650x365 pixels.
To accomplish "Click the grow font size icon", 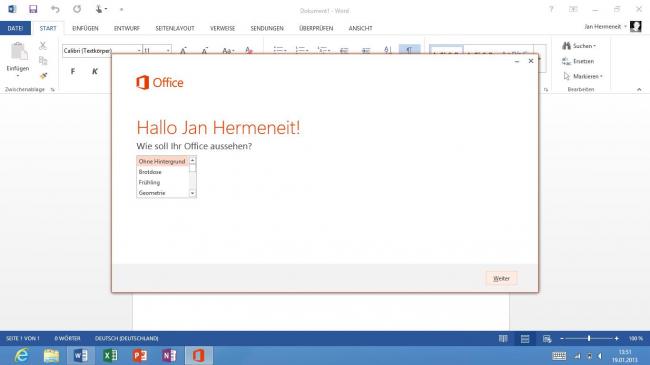I will (x=183, y=51).
